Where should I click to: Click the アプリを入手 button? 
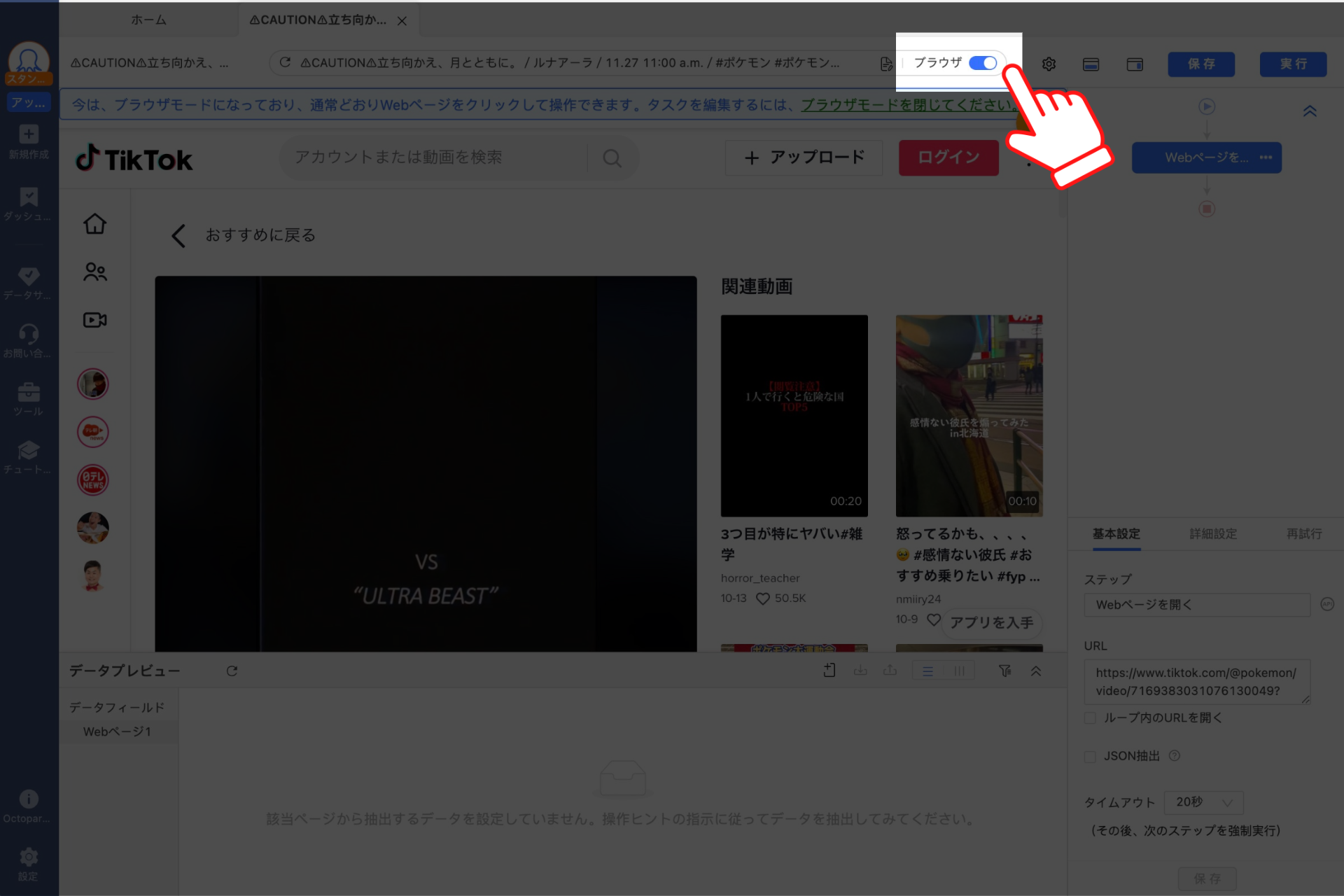point(991,622)
